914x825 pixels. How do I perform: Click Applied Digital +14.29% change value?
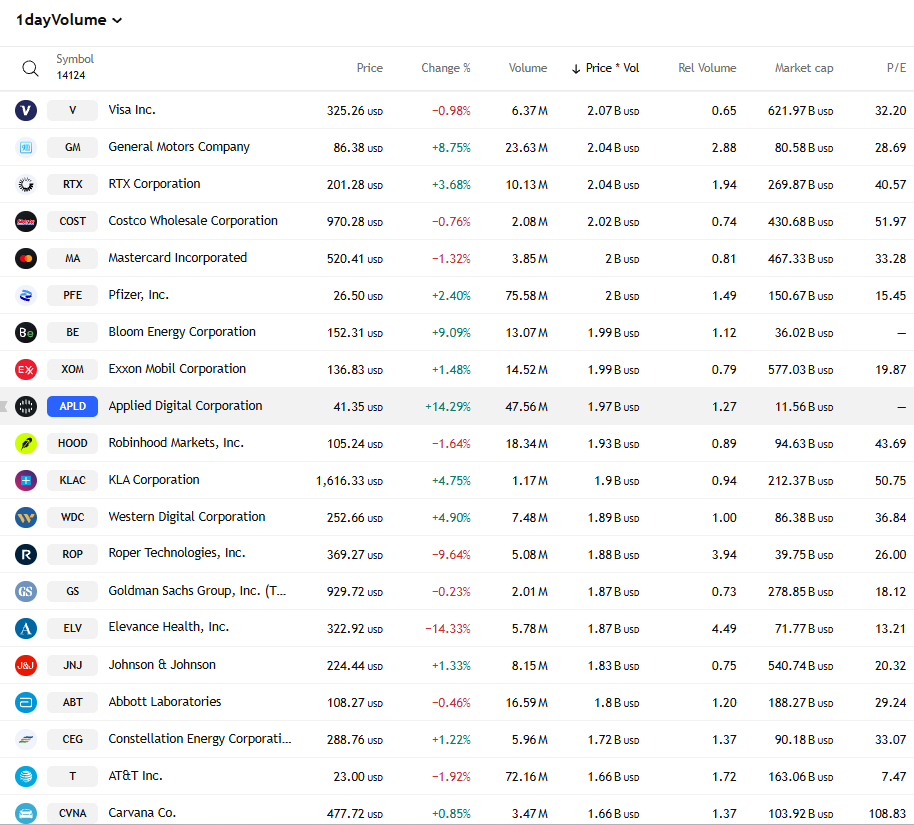[448, 407]
